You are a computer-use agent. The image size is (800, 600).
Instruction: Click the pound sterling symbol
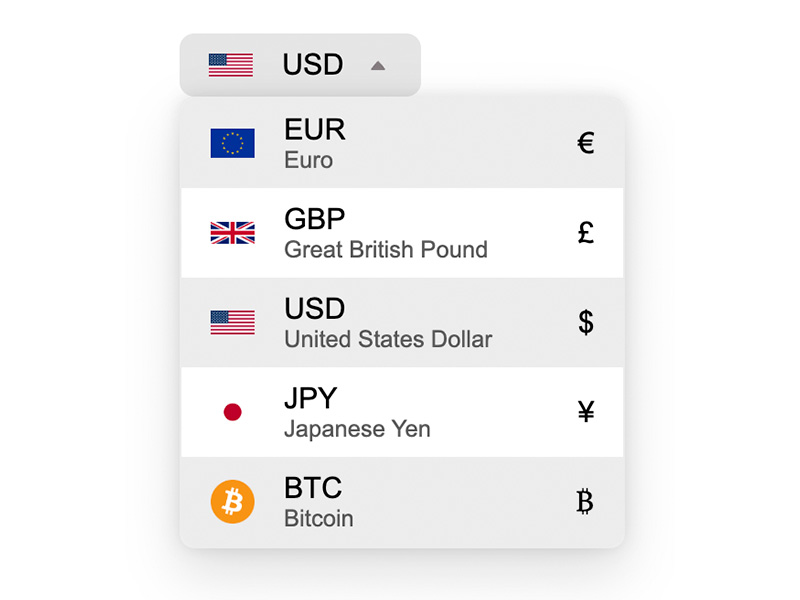point(586,233)
